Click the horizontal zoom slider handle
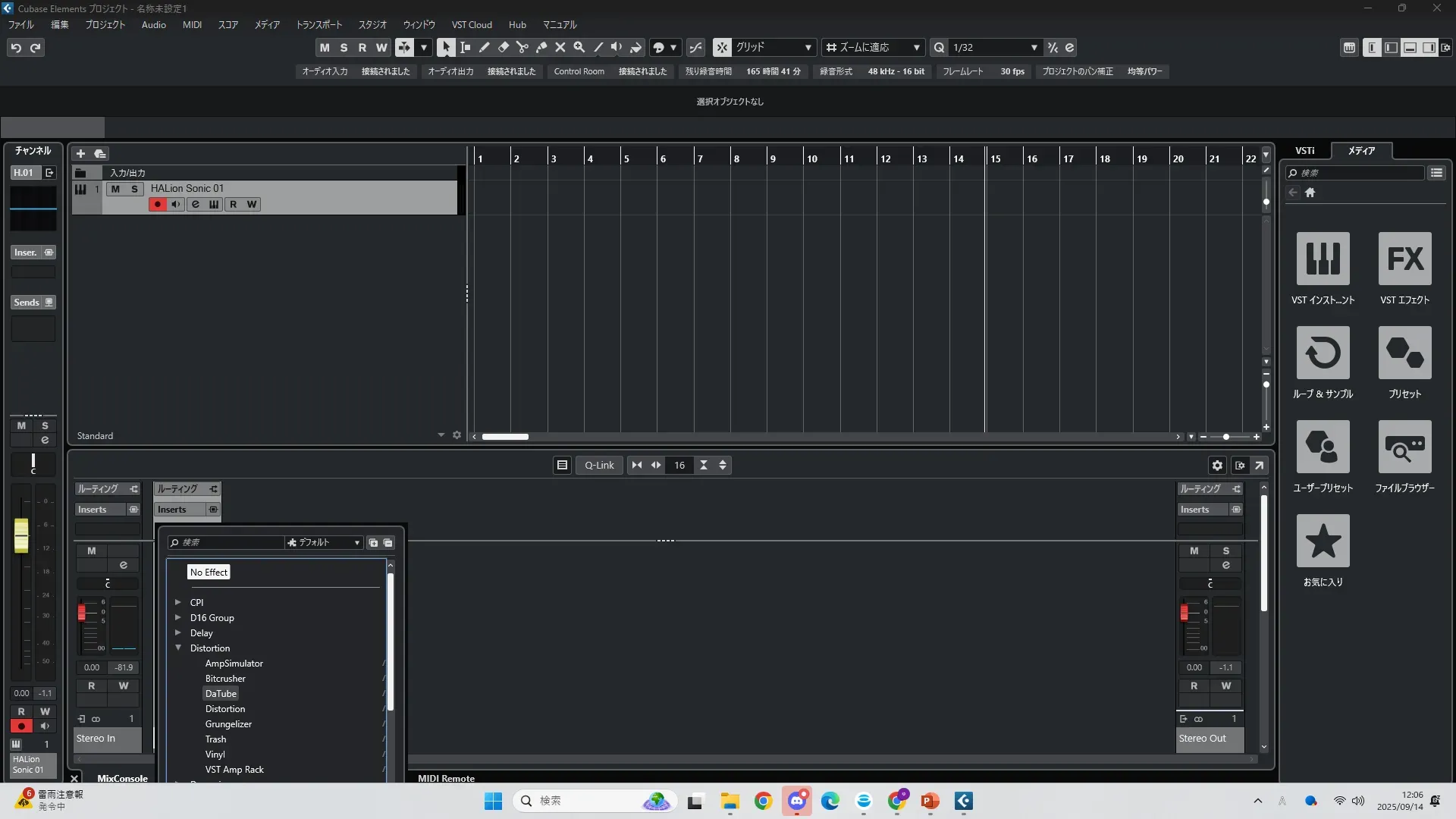 coord(1226,437)
